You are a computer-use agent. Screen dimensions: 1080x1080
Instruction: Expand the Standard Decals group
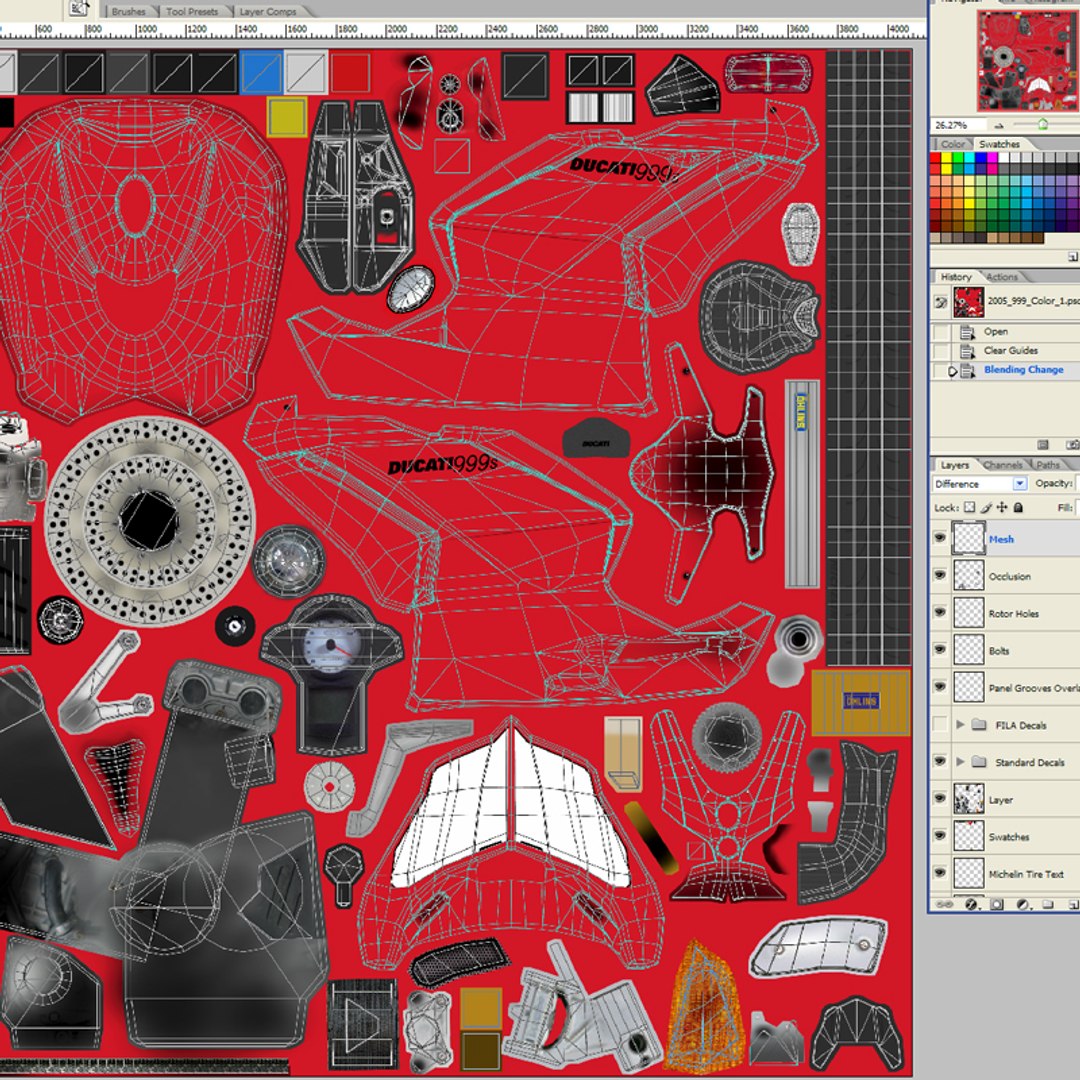click(960, 762)
